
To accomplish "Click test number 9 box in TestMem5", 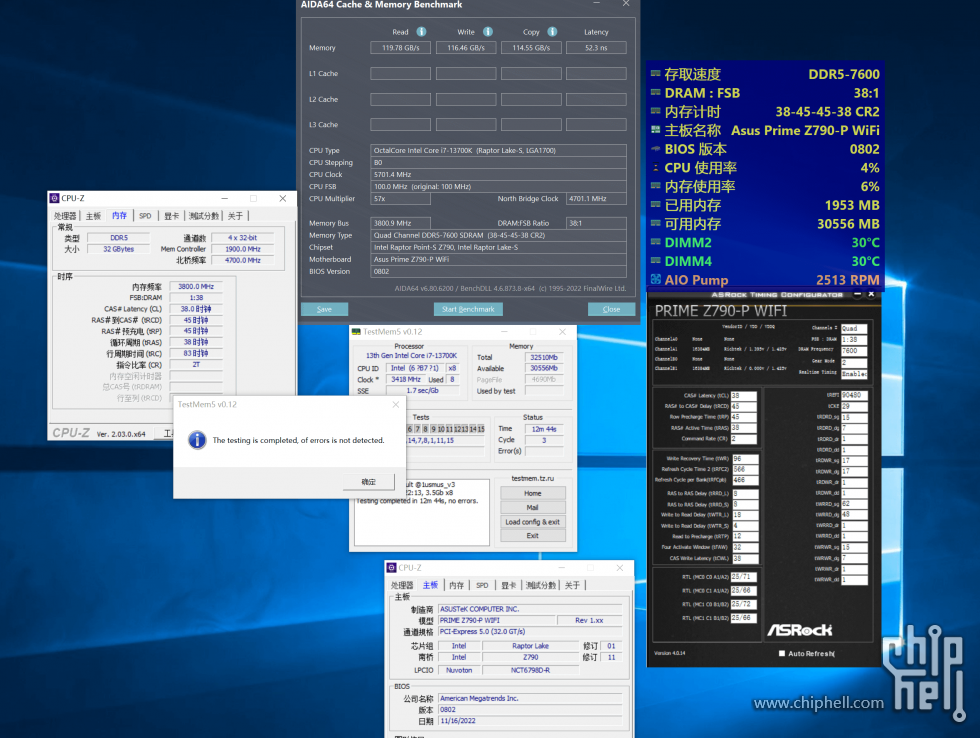I will (433, 429).
